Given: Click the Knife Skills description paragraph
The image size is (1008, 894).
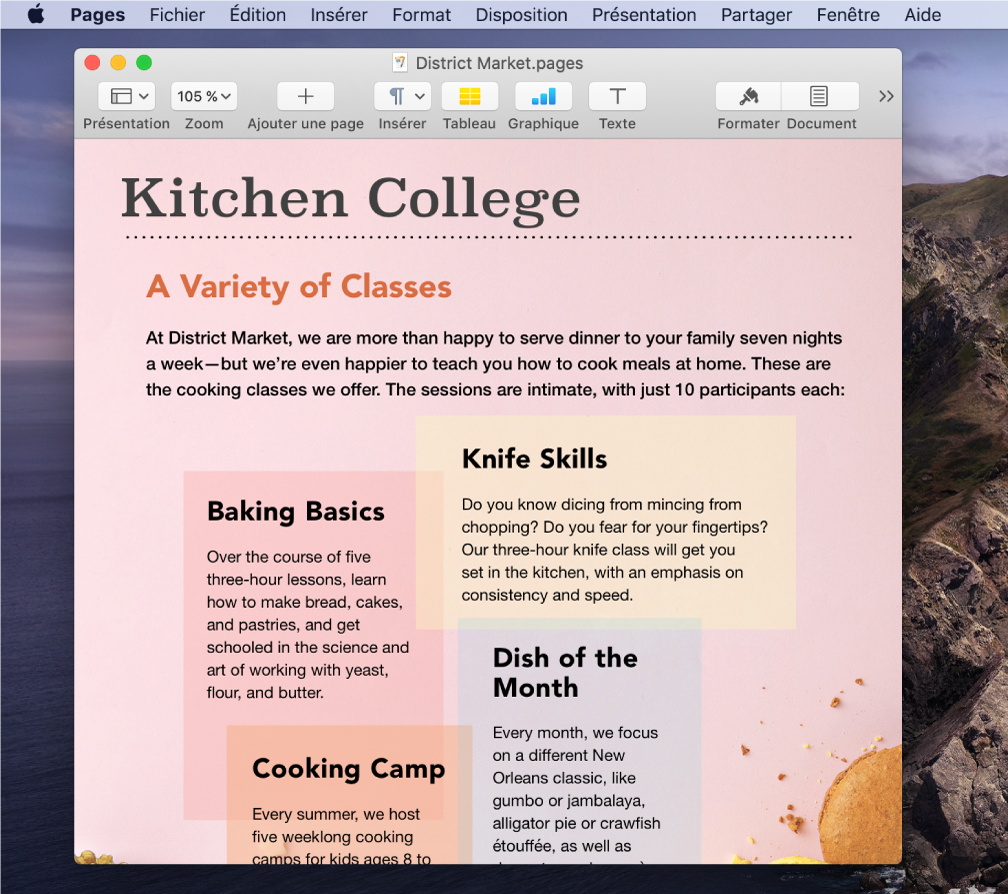Looking at the screenshot, I should pos(615,550).
